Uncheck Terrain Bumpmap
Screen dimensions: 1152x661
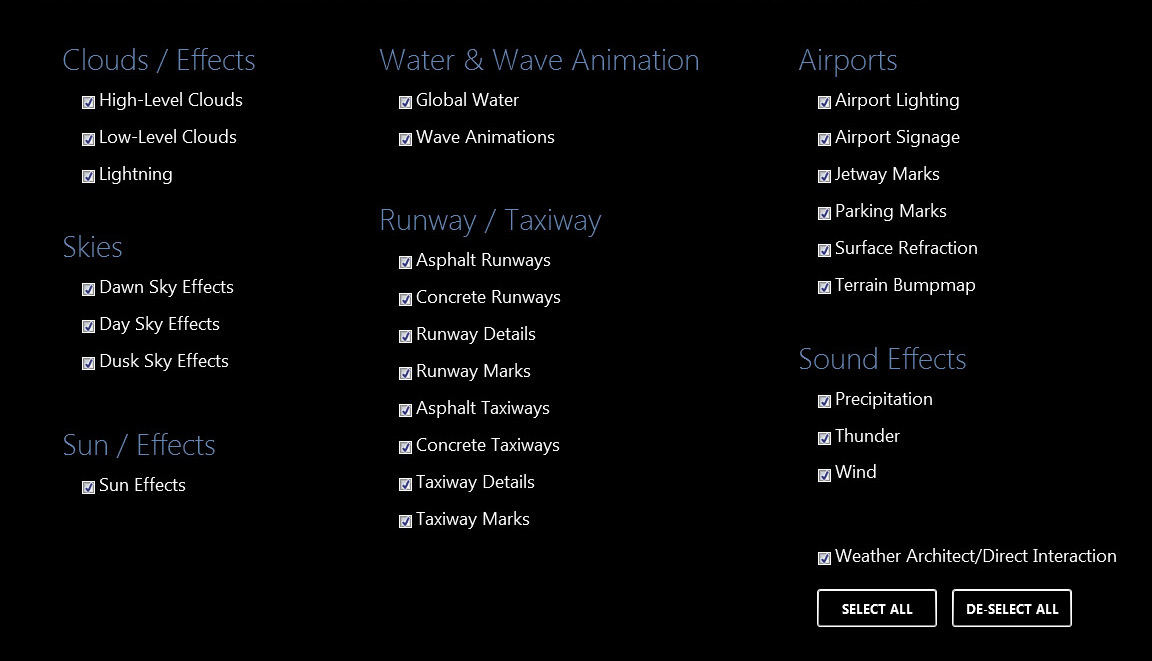(824, 287)
